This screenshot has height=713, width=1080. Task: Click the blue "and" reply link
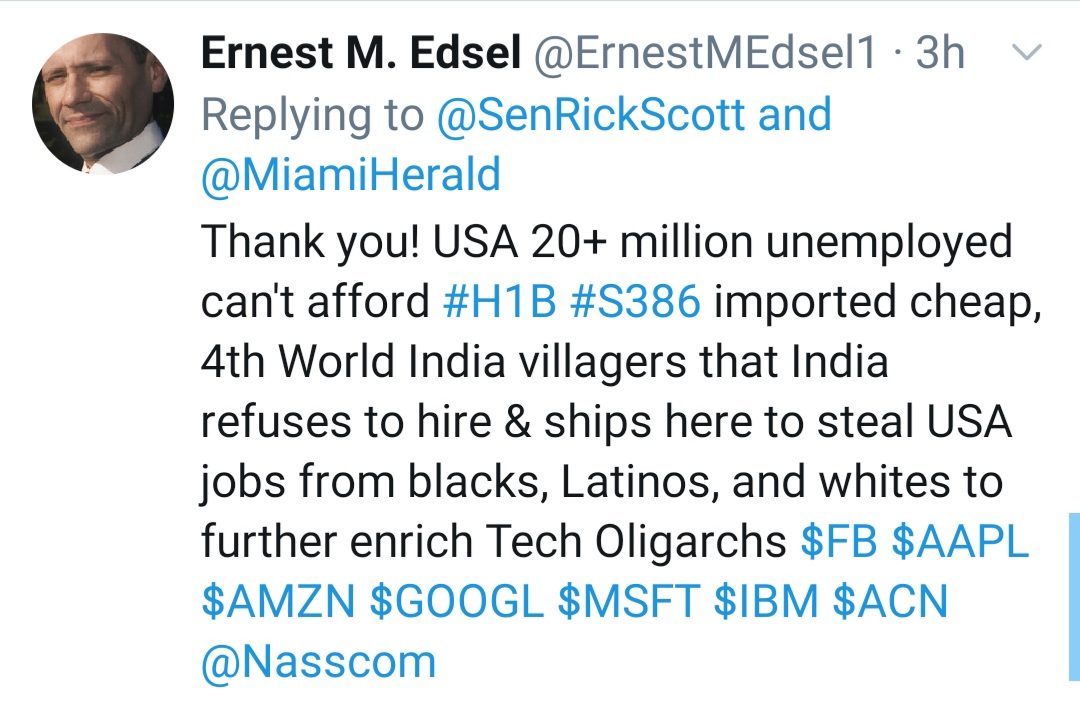click(x=795, y=115)
